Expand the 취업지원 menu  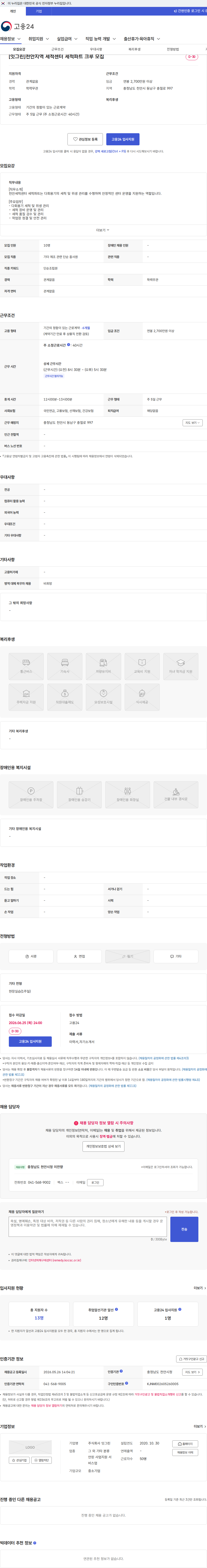(39, 39)
